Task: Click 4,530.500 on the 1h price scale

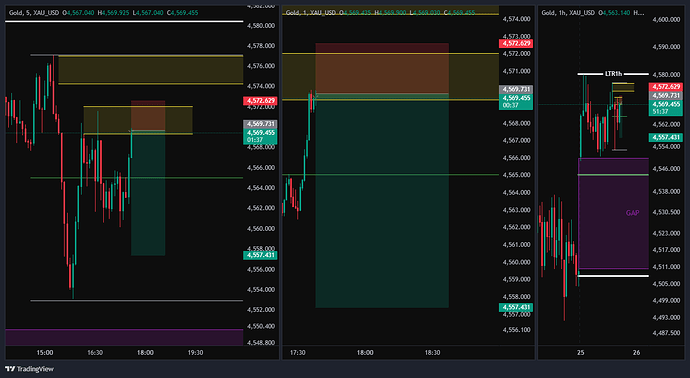Action: [666, 213]
